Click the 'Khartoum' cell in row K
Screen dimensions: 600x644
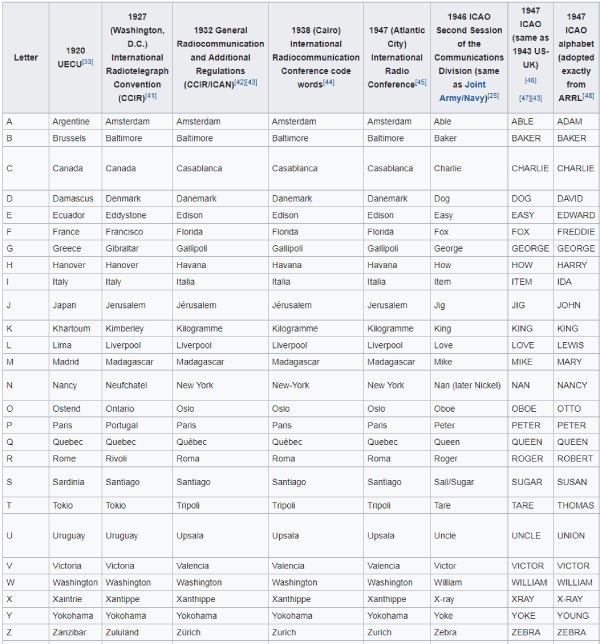72,328
